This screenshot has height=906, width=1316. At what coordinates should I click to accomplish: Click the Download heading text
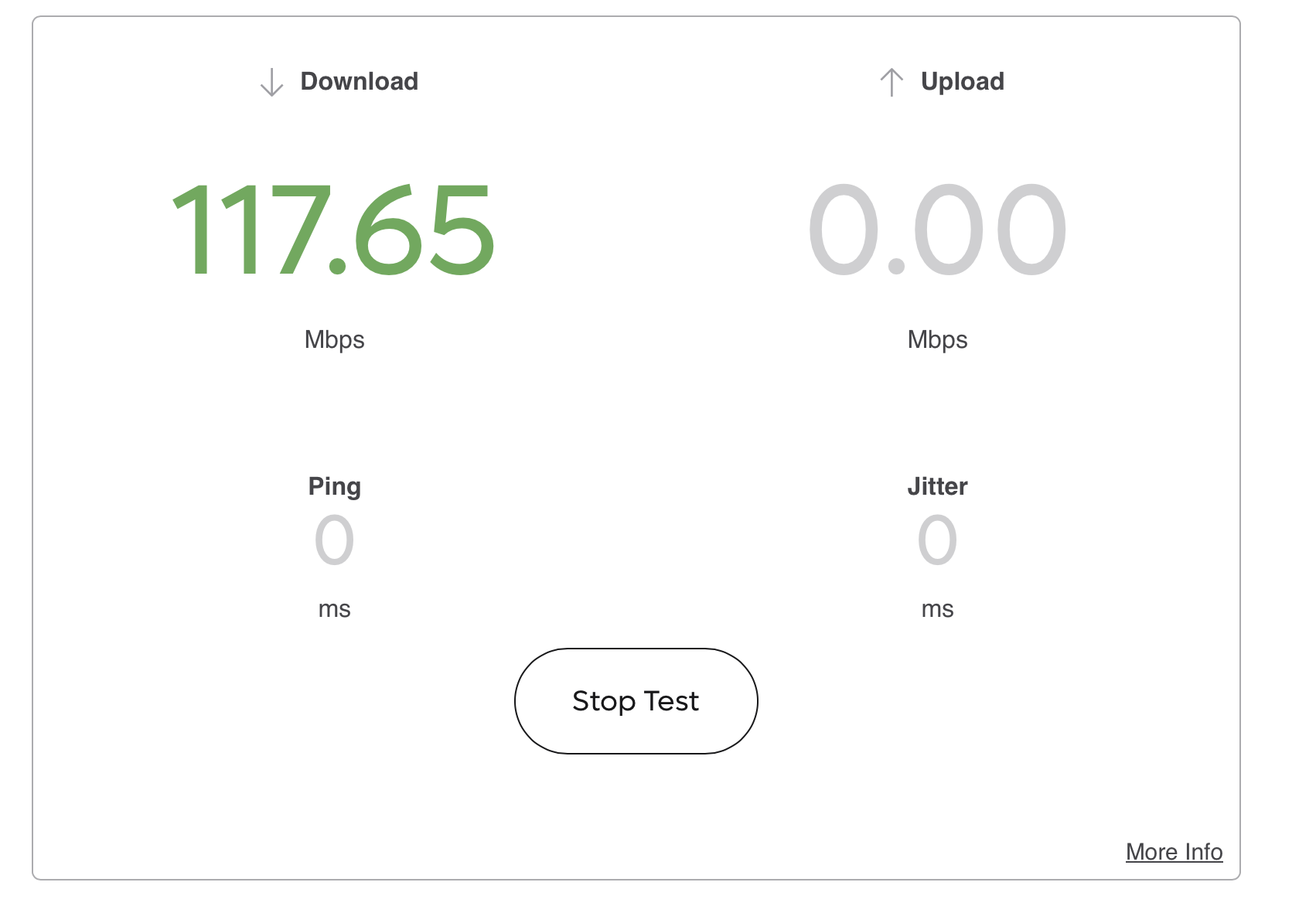tap(360, 81)
